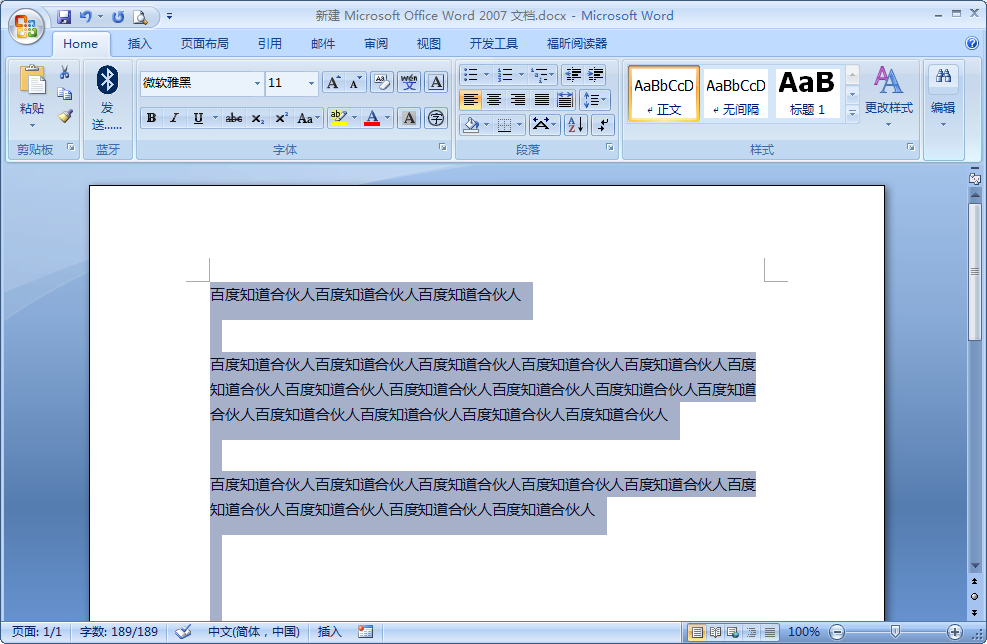987x644 pixels.
Task: Switch to the 引用 tab
Action: pos(269,43)
